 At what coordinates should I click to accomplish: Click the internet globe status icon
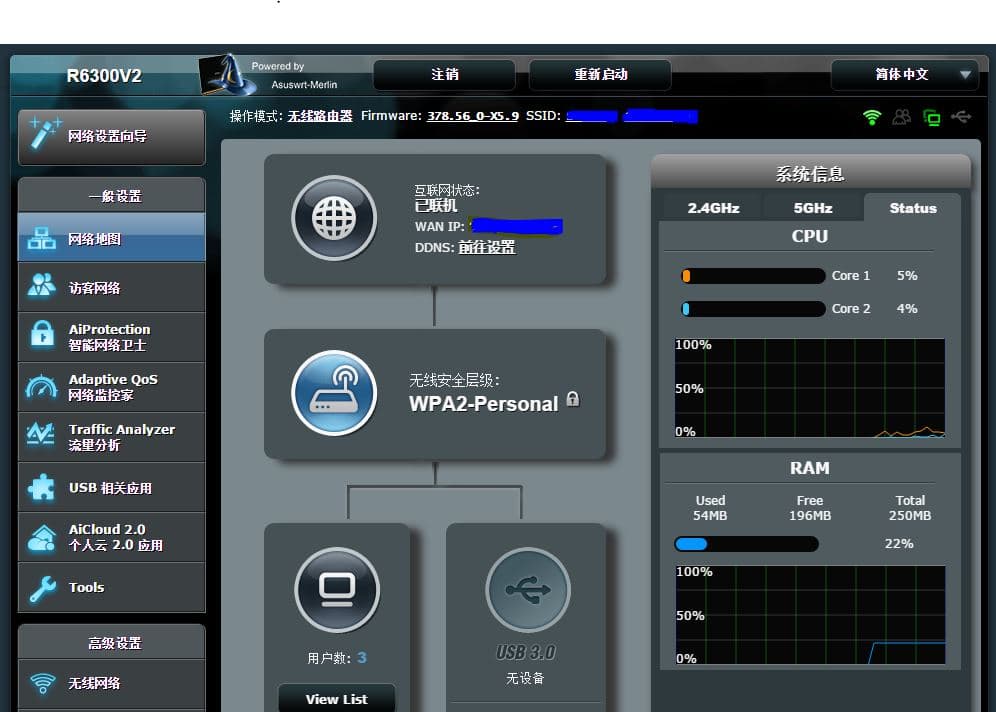334,219
